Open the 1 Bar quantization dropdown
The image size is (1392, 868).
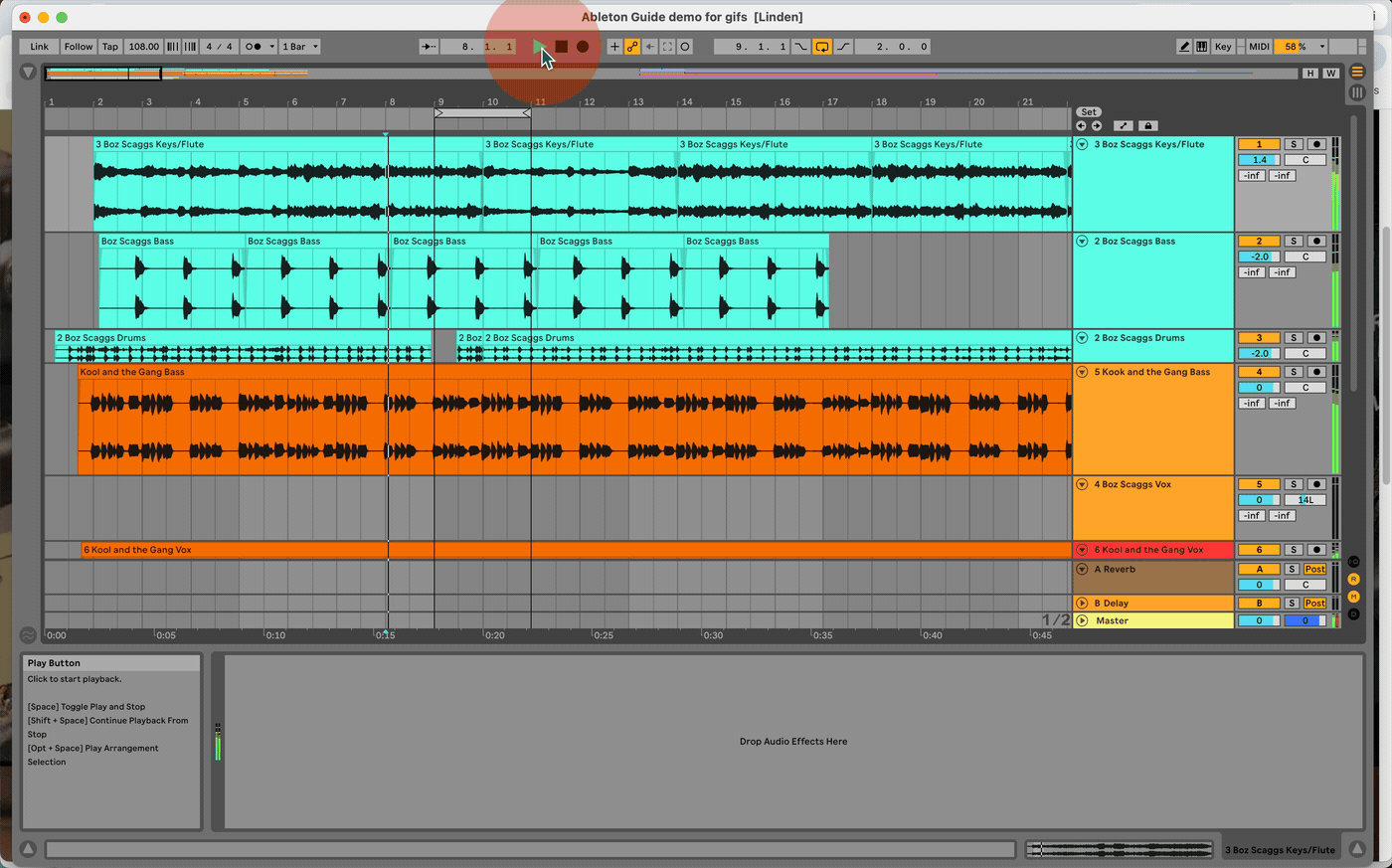[x=300, y=47]
